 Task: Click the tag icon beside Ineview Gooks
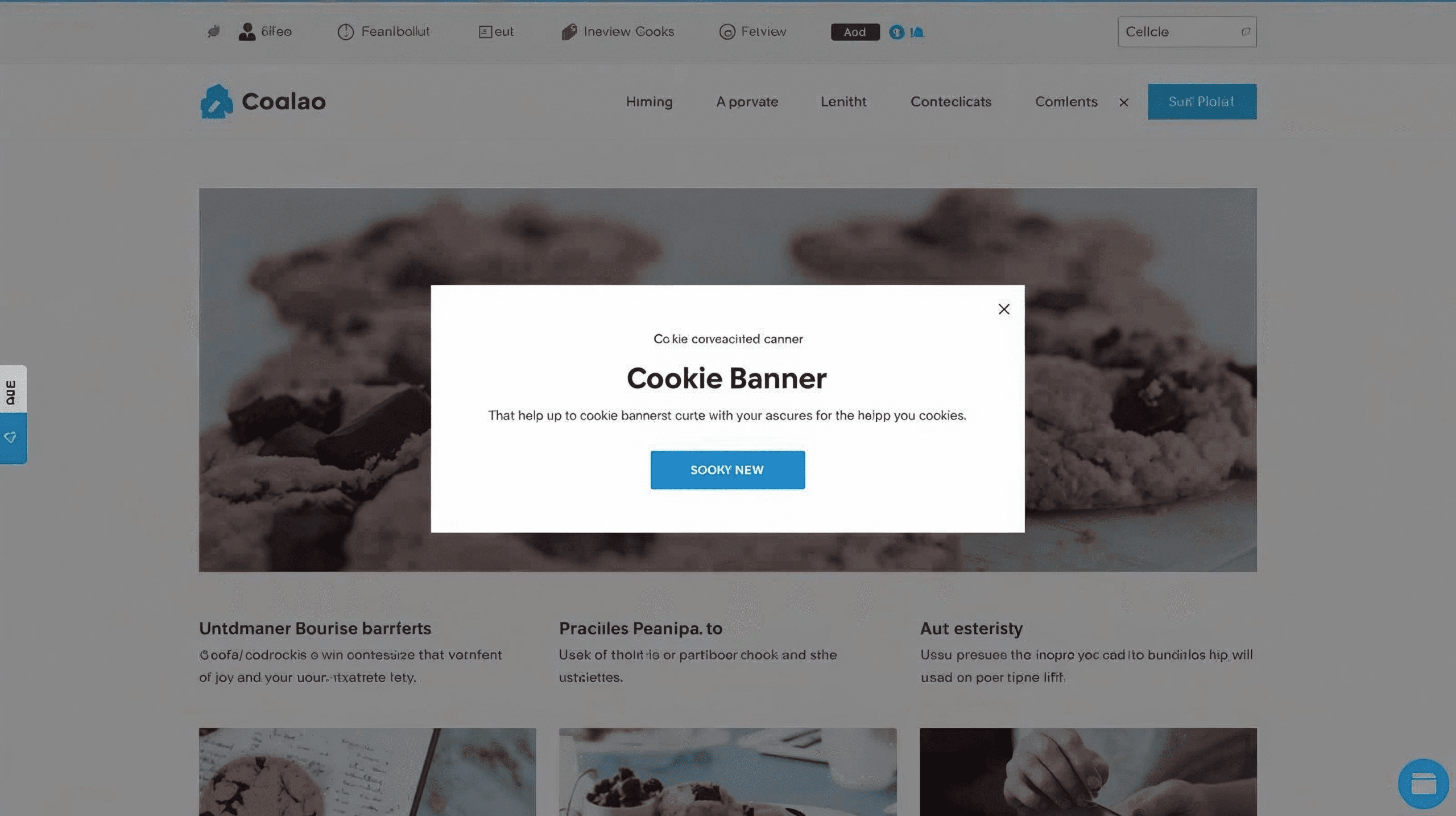[x=569, y=32]
